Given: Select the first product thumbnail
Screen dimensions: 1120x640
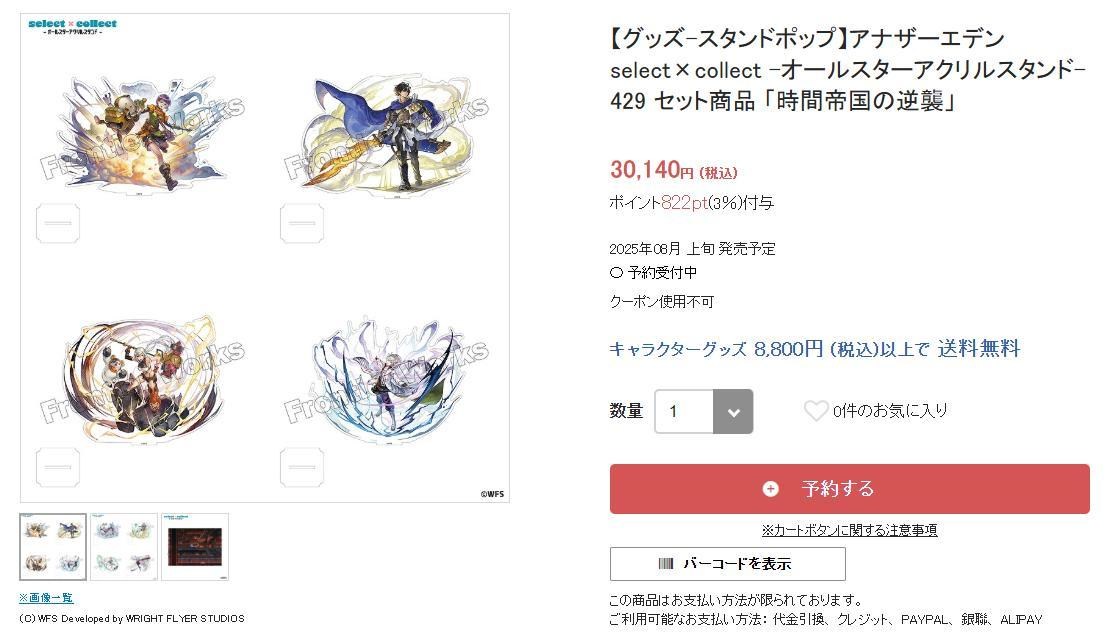Looking at the screenshot, I should pyautogui.click(x=53, y=547).
